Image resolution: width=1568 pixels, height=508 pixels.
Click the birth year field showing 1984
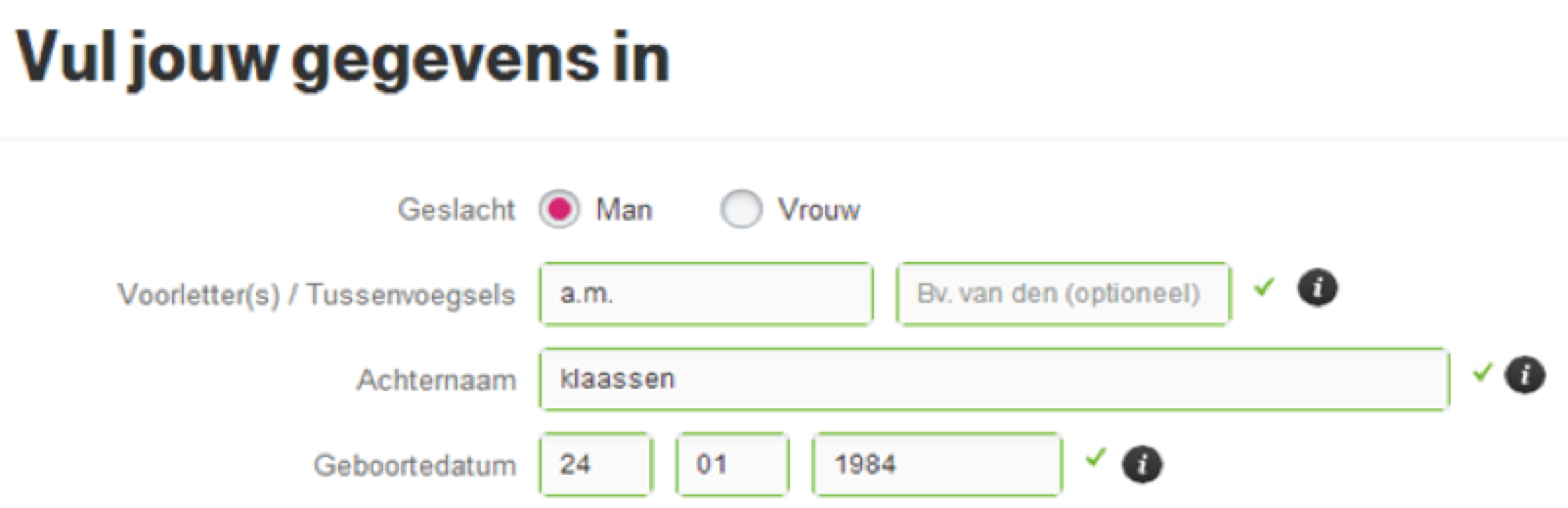tap(936, 464)
